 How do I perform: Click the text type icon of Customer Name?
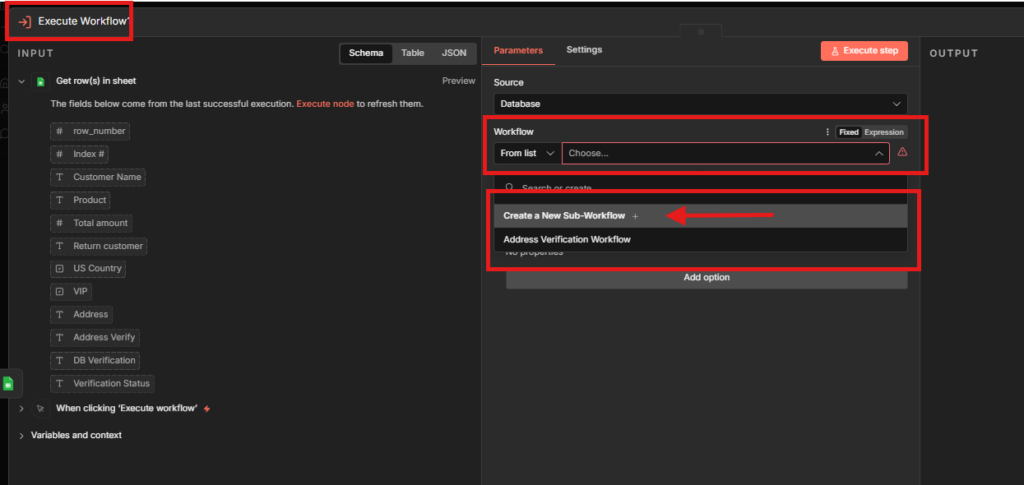tap(59, 177)
